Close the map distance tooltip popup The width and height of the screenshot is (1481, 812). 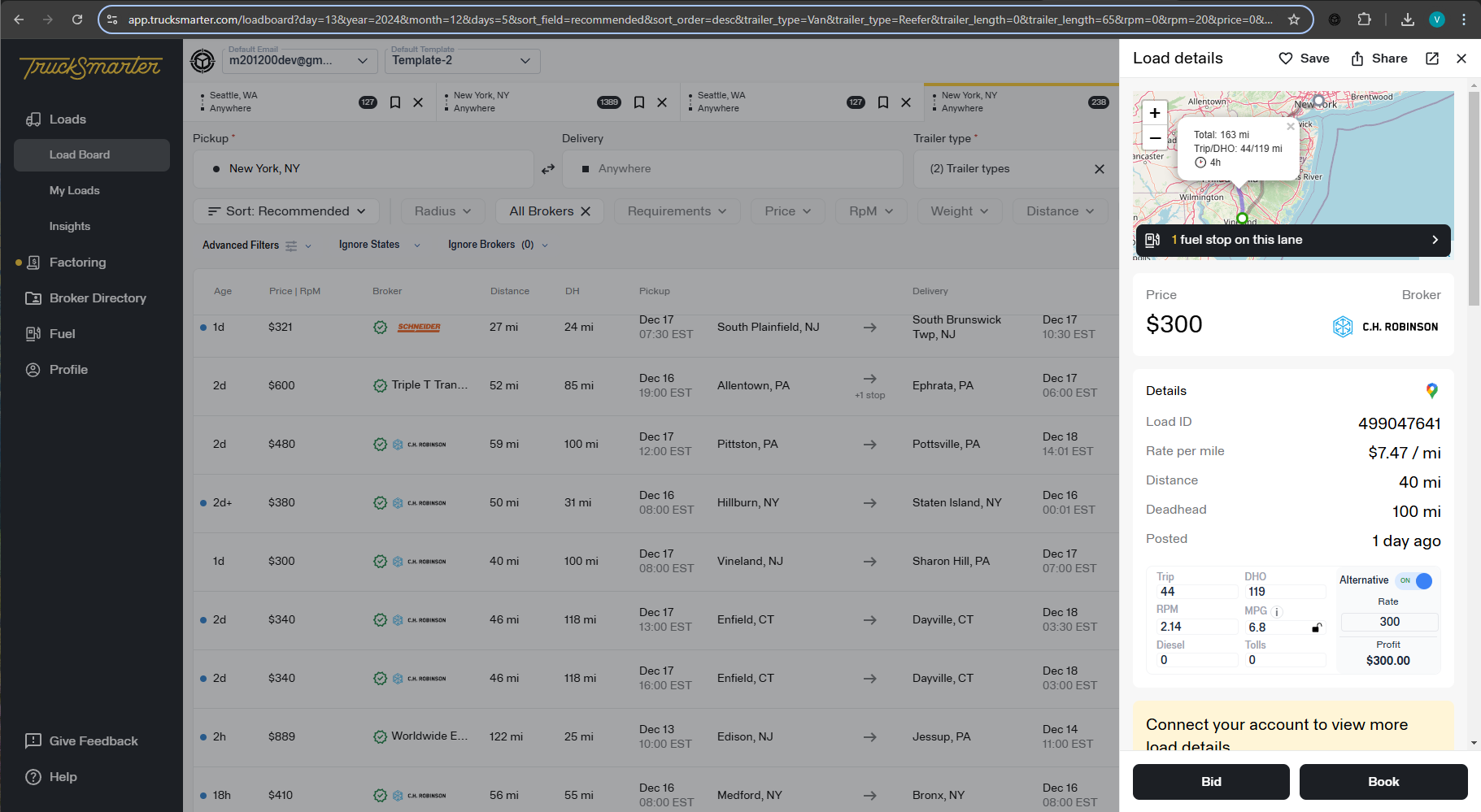coord(1290,127)
